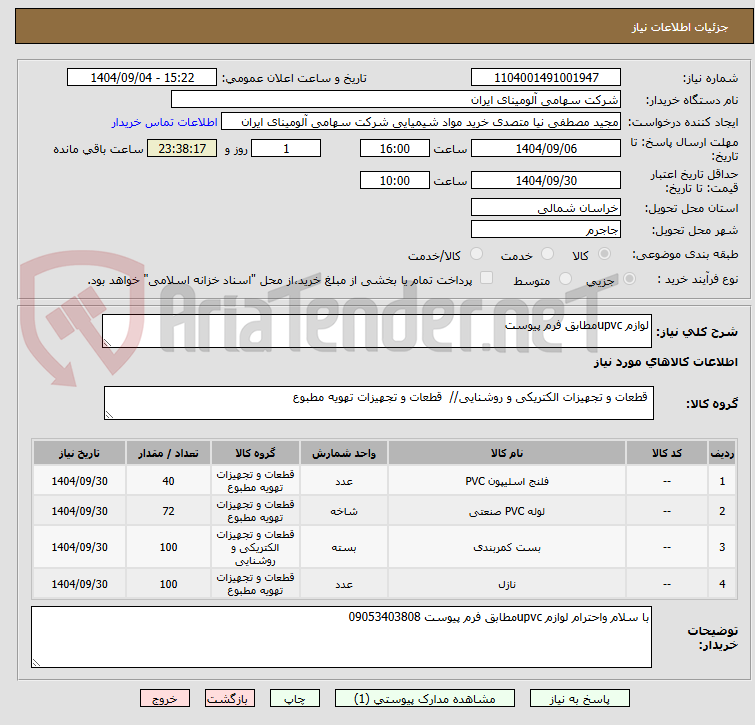
Task: Click the deadline time field 16:00
Action: pos(394,148)
